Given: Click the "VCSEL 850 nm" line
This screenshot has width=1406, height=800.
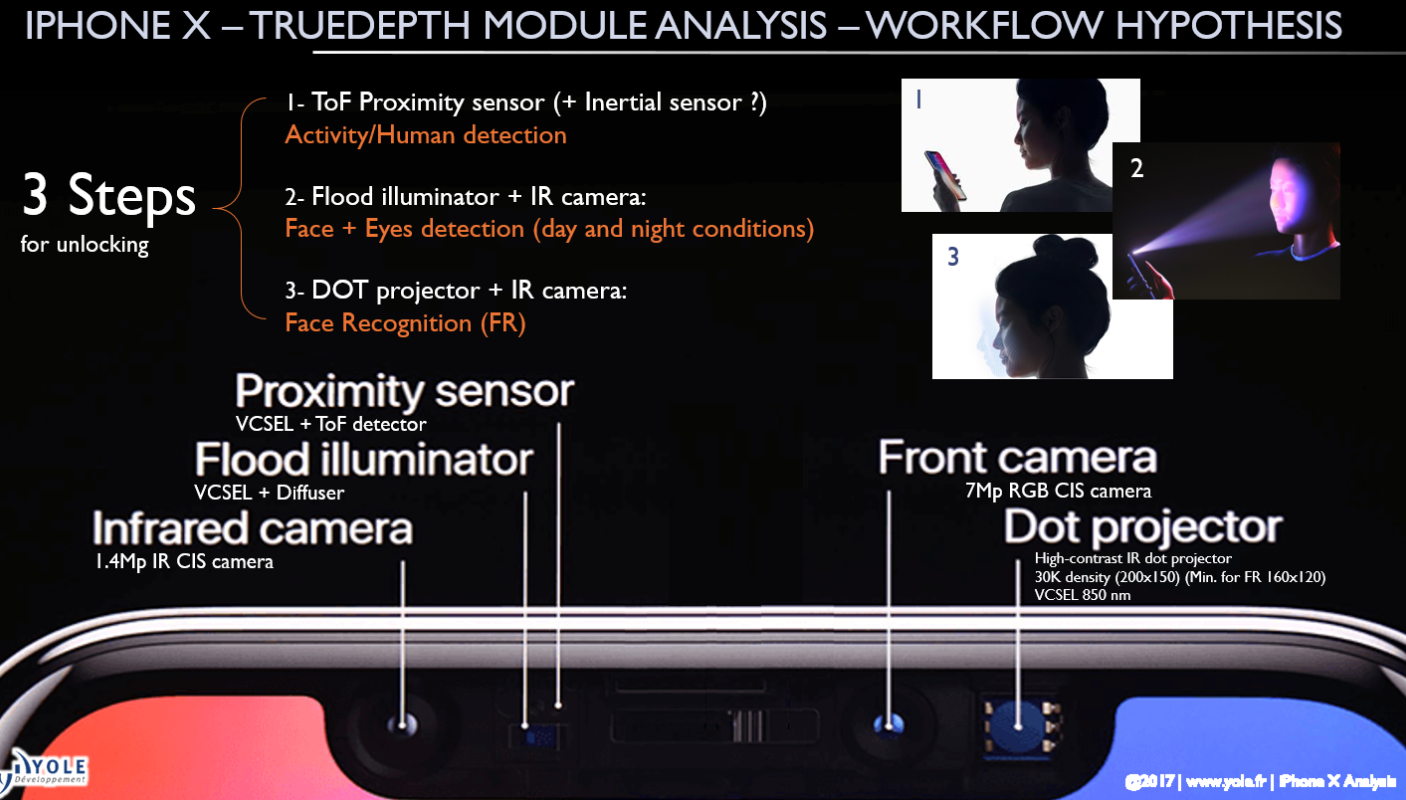Looking at the screenshot, I should (x=1083, y=595).
